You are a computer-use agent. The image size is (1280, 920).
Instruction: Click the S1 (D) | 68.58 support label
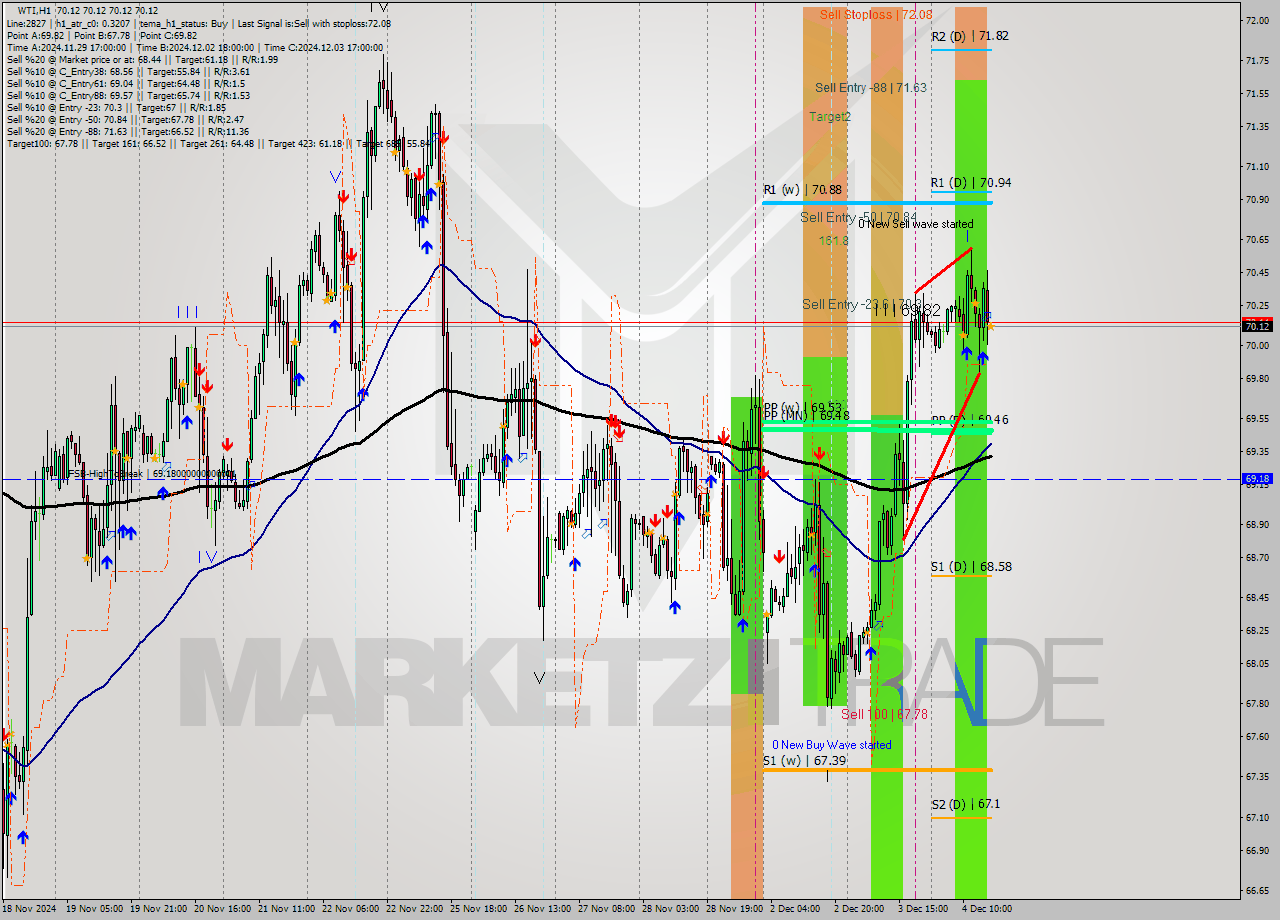coord(971,567)
